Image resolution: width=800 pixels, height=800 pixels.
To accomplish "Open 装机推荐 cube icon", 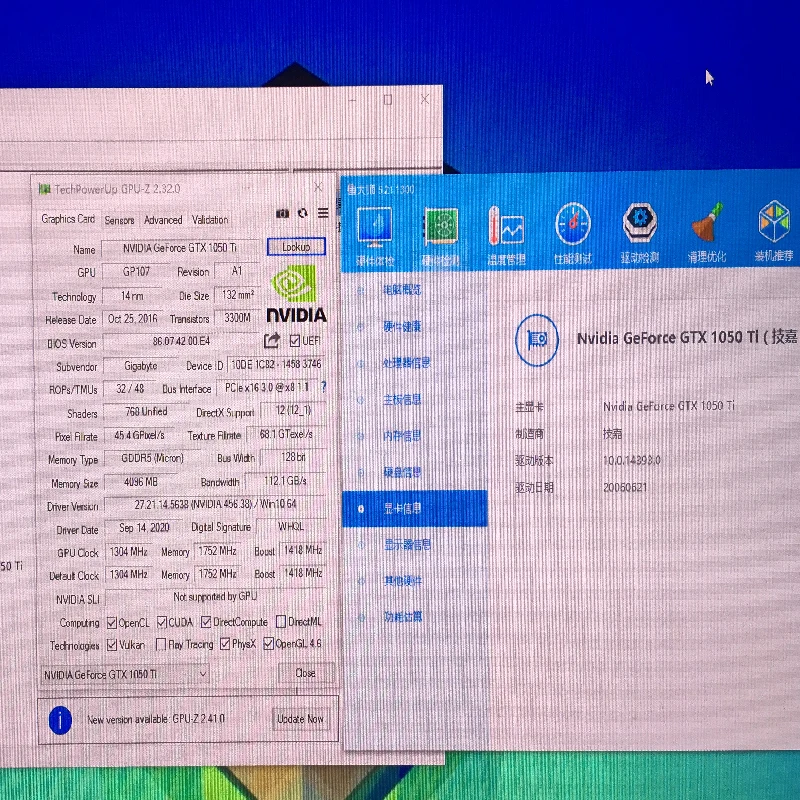I will 774,231.
